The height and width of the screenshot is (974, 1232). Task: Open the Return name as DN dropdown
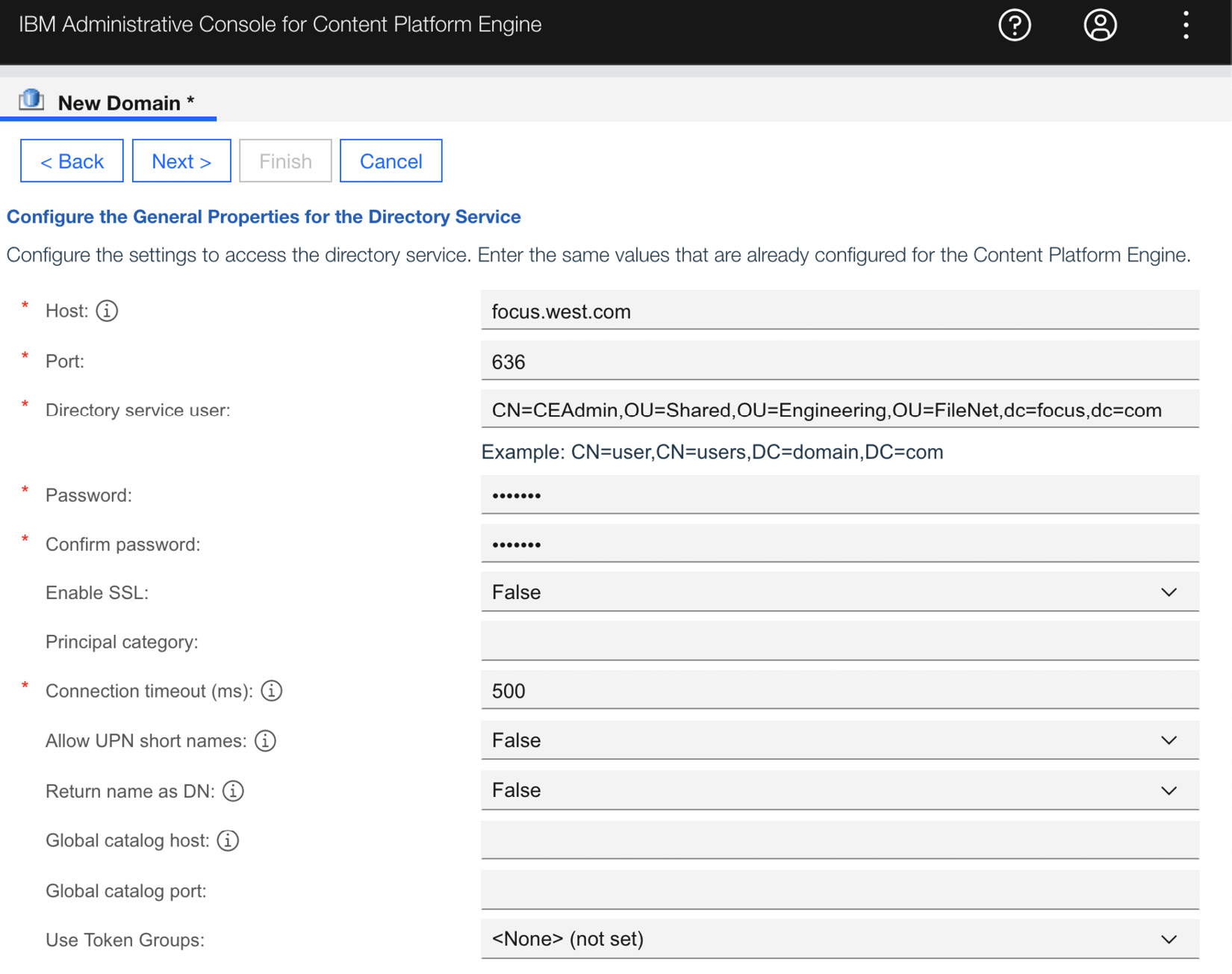840,790
